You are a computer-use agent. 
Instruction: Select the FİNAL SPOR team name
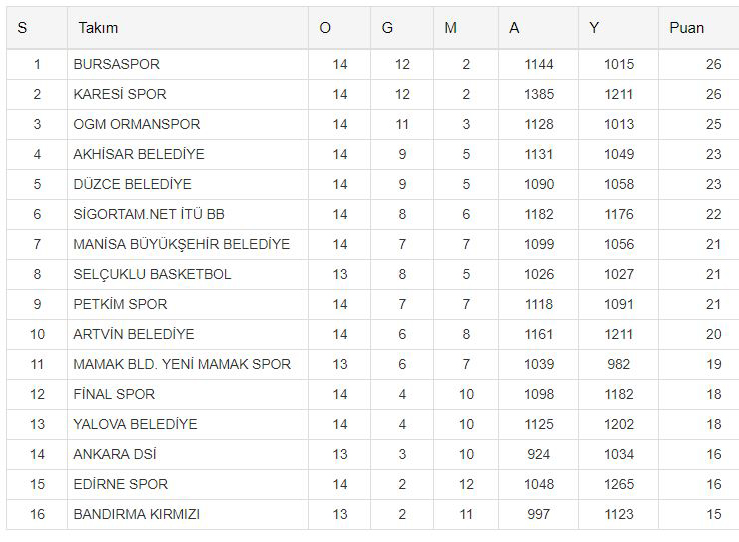(114, 394)
